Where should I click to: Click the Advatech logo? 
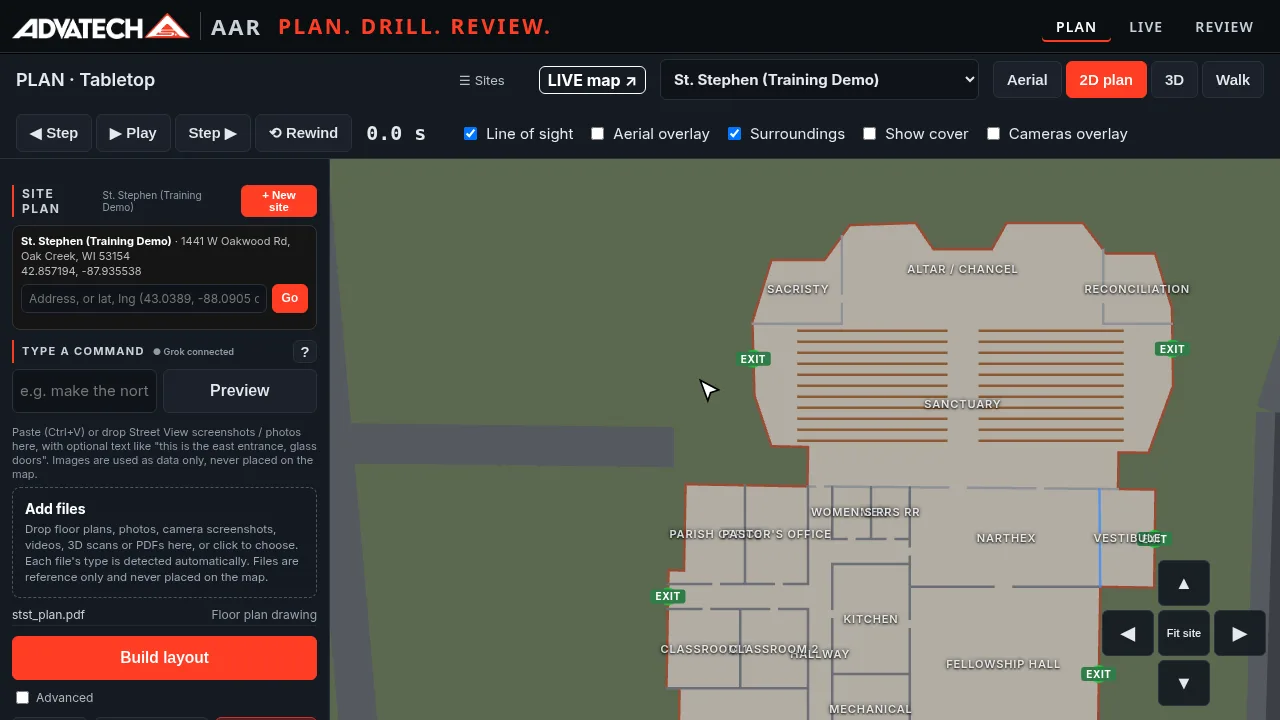(x=101, y=26)
